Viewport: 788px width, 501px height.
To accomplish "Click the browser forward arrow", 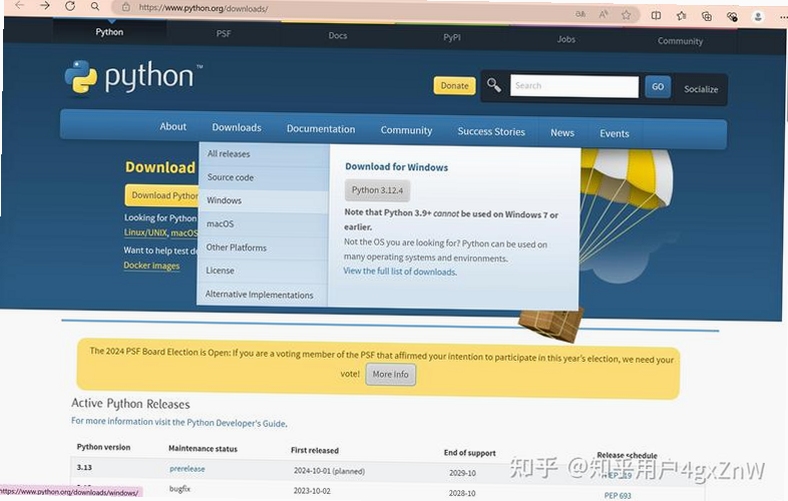I will tap(45, 6).
